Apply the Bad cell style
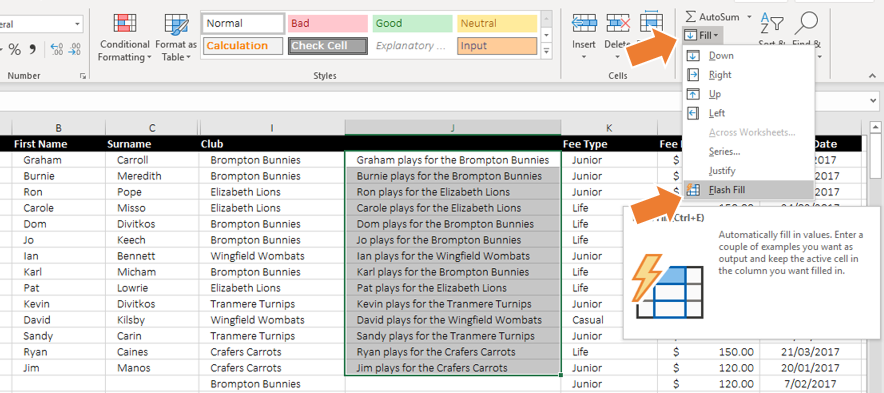The height and width of the screenshot is (393, 884). tap(328, 23)
